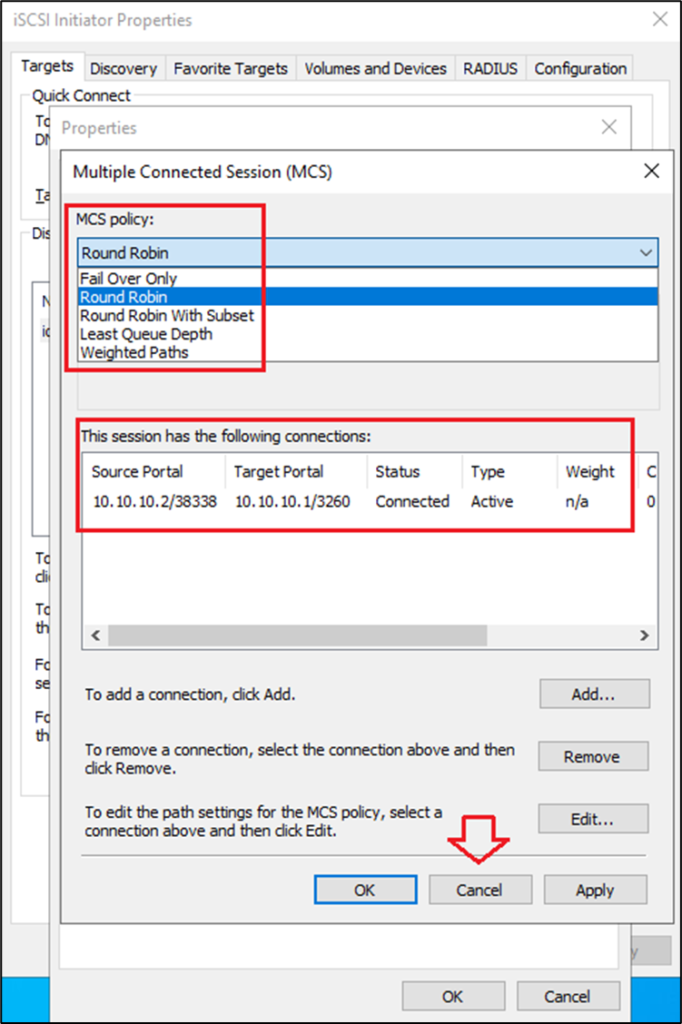Click the Source Portal column header
This screenshot has width=682, height=1024.
click(x=138, y=472)
